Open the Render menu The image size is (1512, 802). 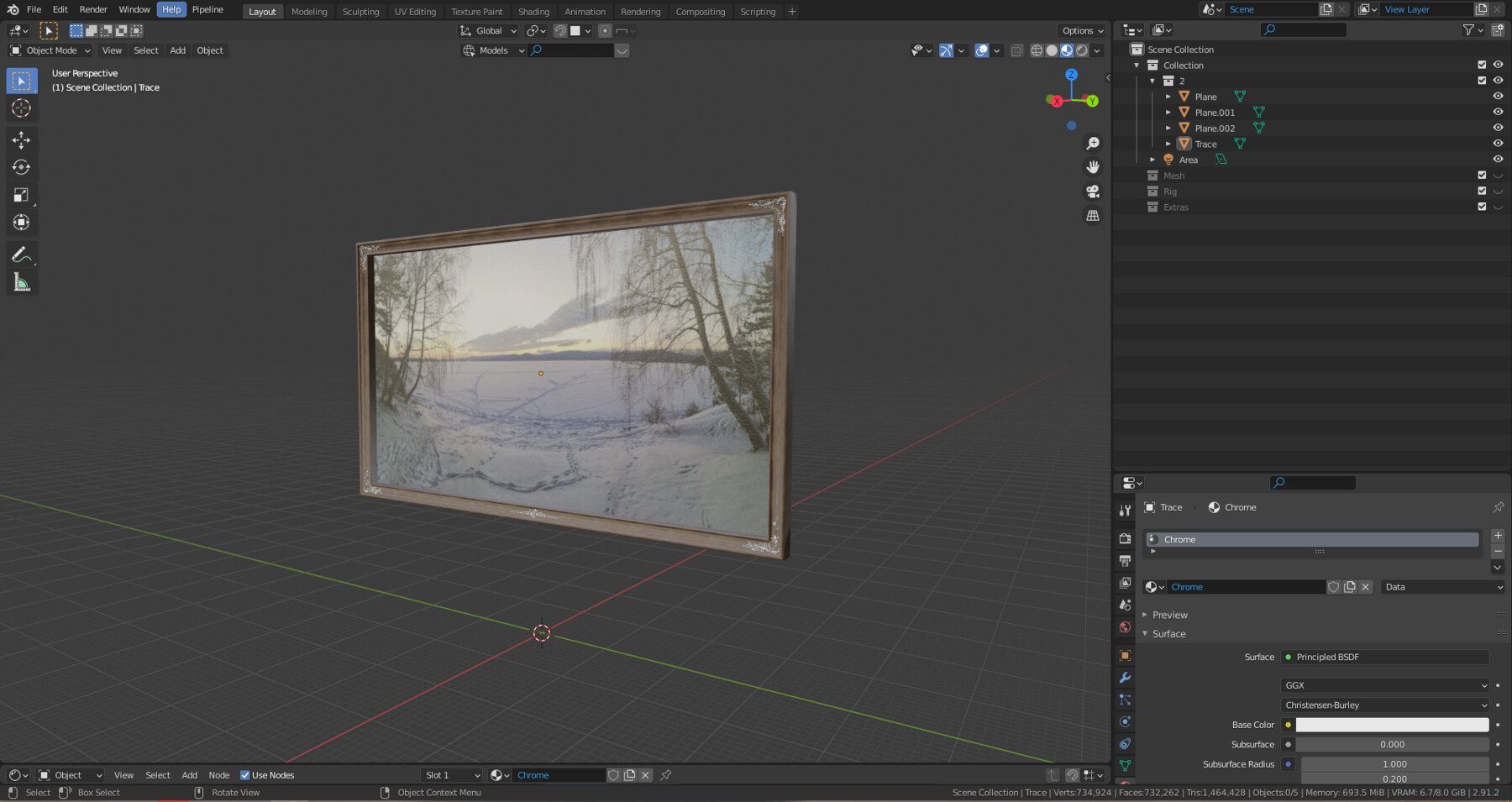pyautogui.click(x=93, y=9)
